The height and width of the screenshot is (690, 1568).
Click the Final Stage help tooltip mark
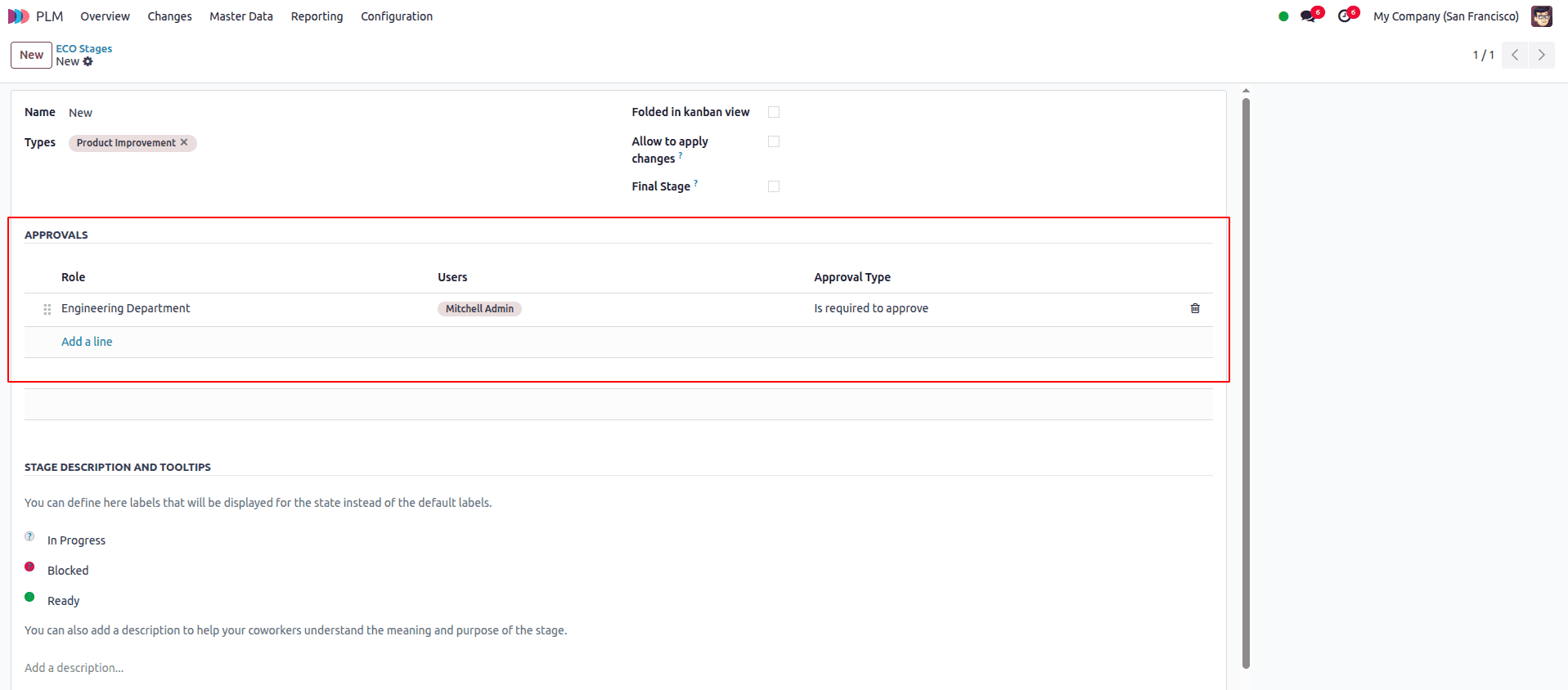[x=696, y=183]
